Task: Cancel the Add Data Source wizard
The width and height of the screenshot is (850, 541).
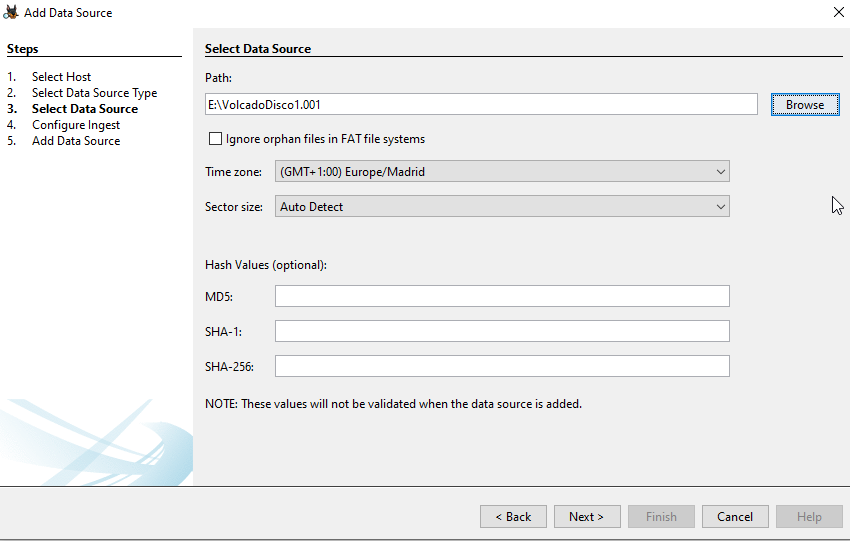Action: 735,517
